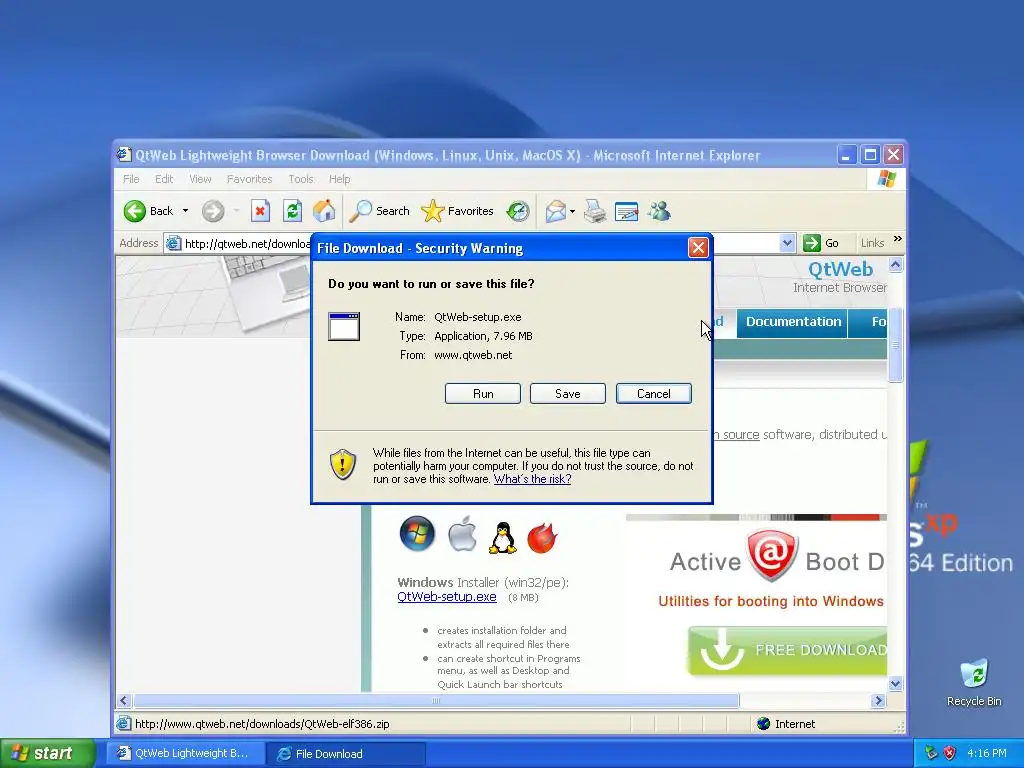Open the What's the risk? link
Screen dimensions: 1024x768
[x=532, y=479]
